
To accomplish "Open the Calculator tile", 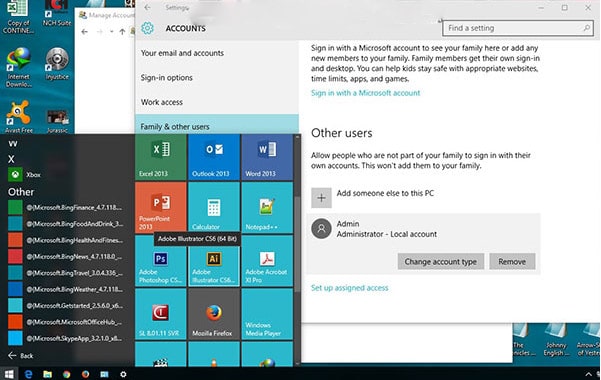I will (214, 207).
